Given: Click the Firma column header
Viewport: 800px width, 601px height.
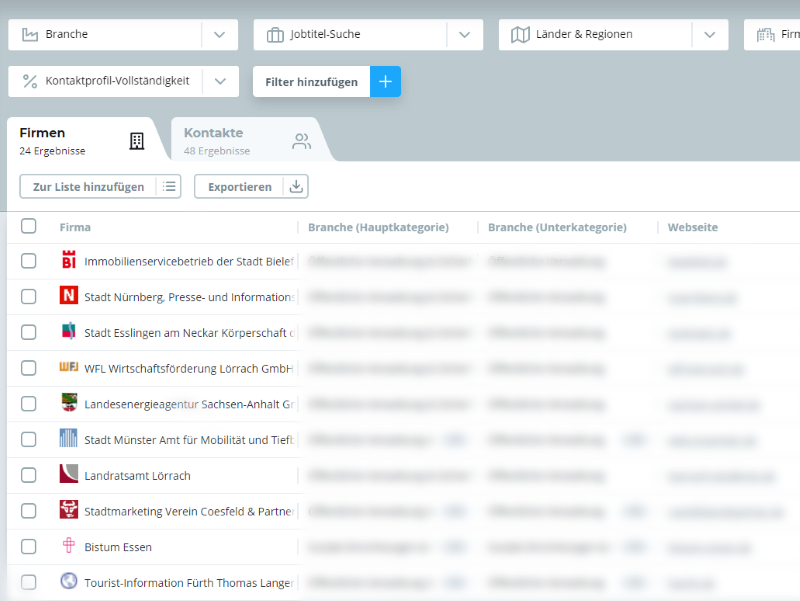Looking at the screenshot, I should coord(75,227).
